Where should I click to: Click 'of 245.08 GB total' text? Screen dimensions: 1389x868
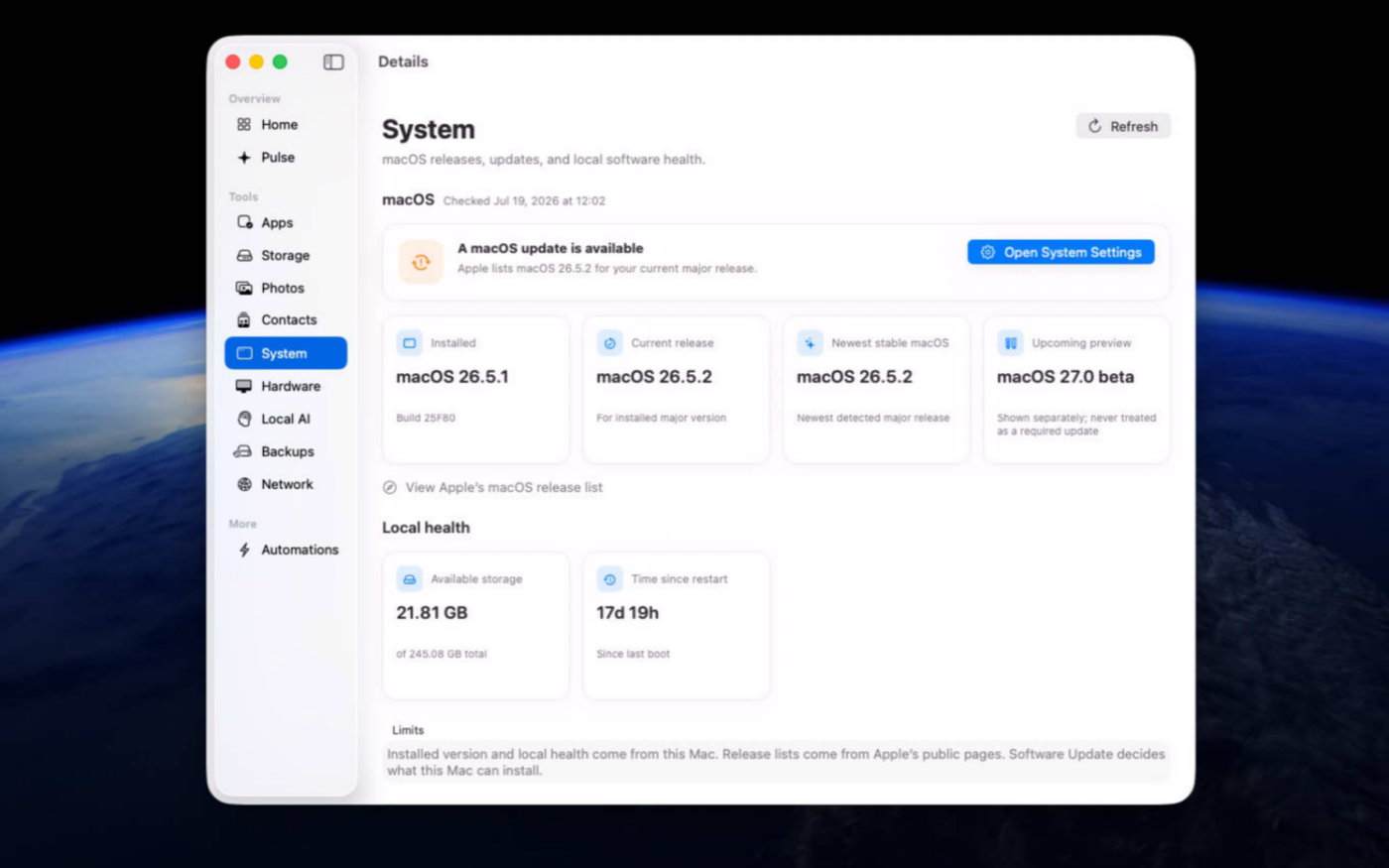coord(442,655)
